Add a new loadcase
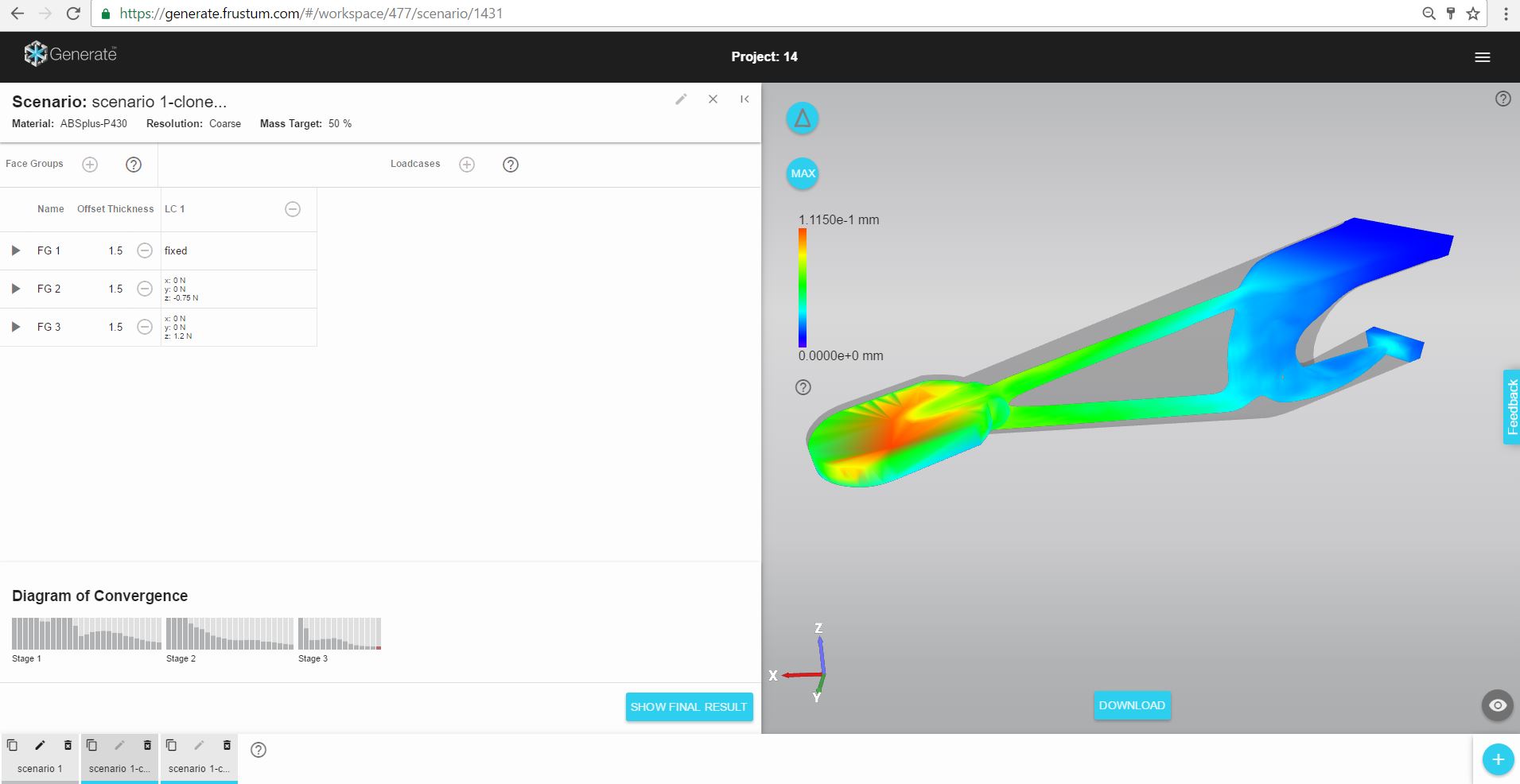 467,165
